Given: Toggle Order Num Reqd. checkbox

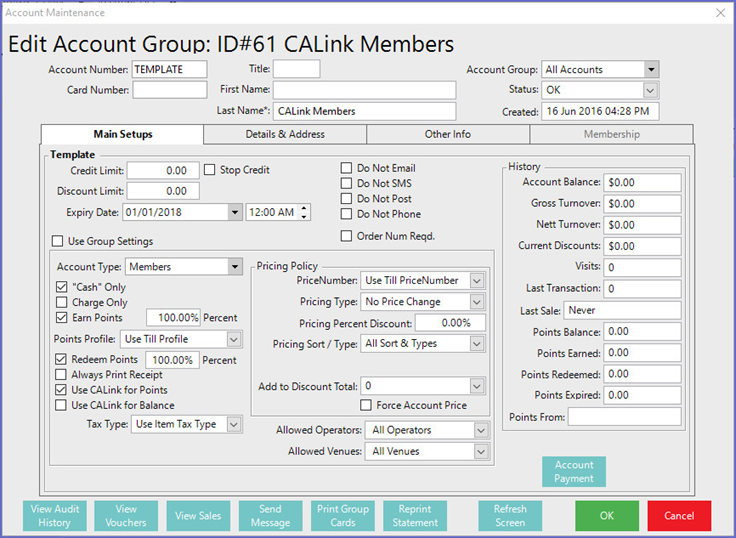Looking at the screenshot, I should [x=346, y=236].
